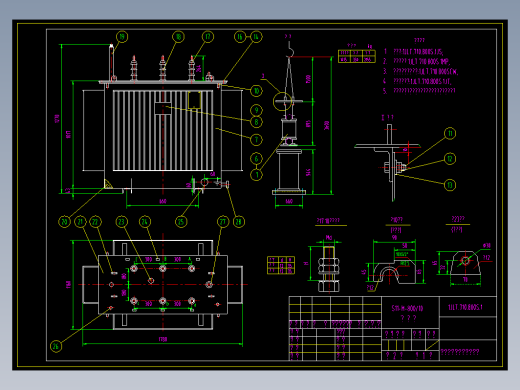Select callout balloon 11 in the detail view
This screenshot has height=390, width=520.
tap(450, 134)
